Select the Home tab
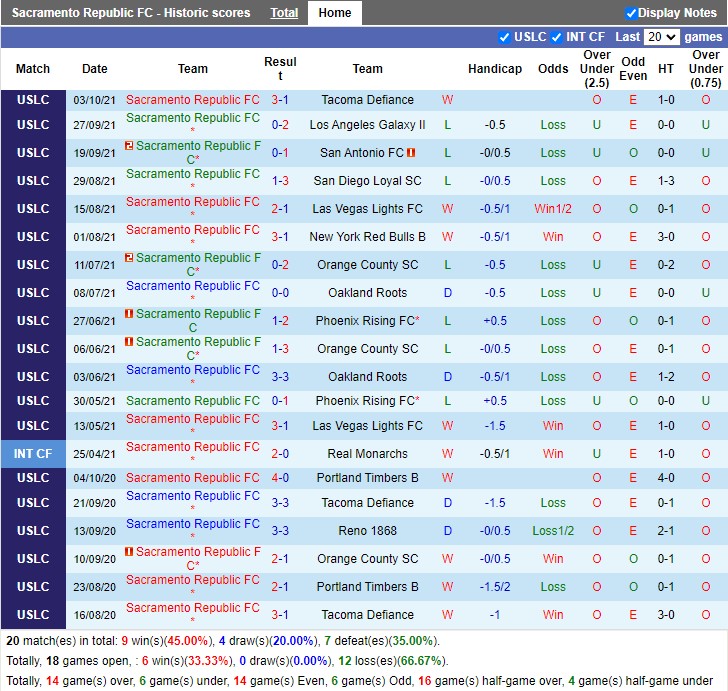728x691 pixels. (x=334, y=13)
